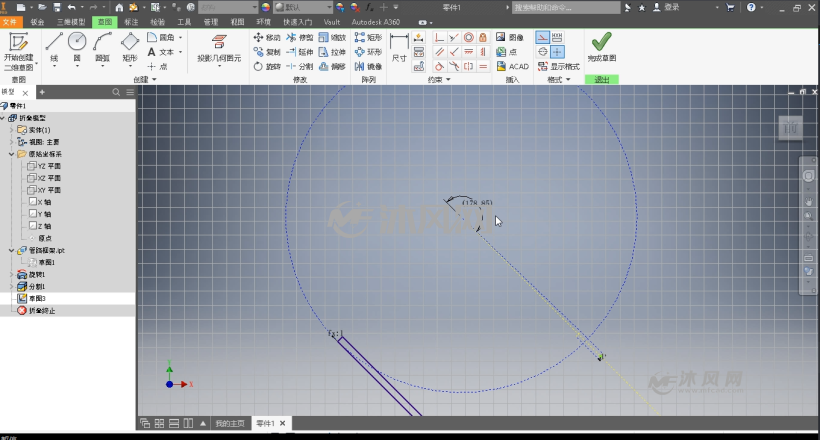Viewport: 820px width, 440px height.
Task: Switch to the Autodesk A360 ribbon tab
Action: tap(375, 22)
